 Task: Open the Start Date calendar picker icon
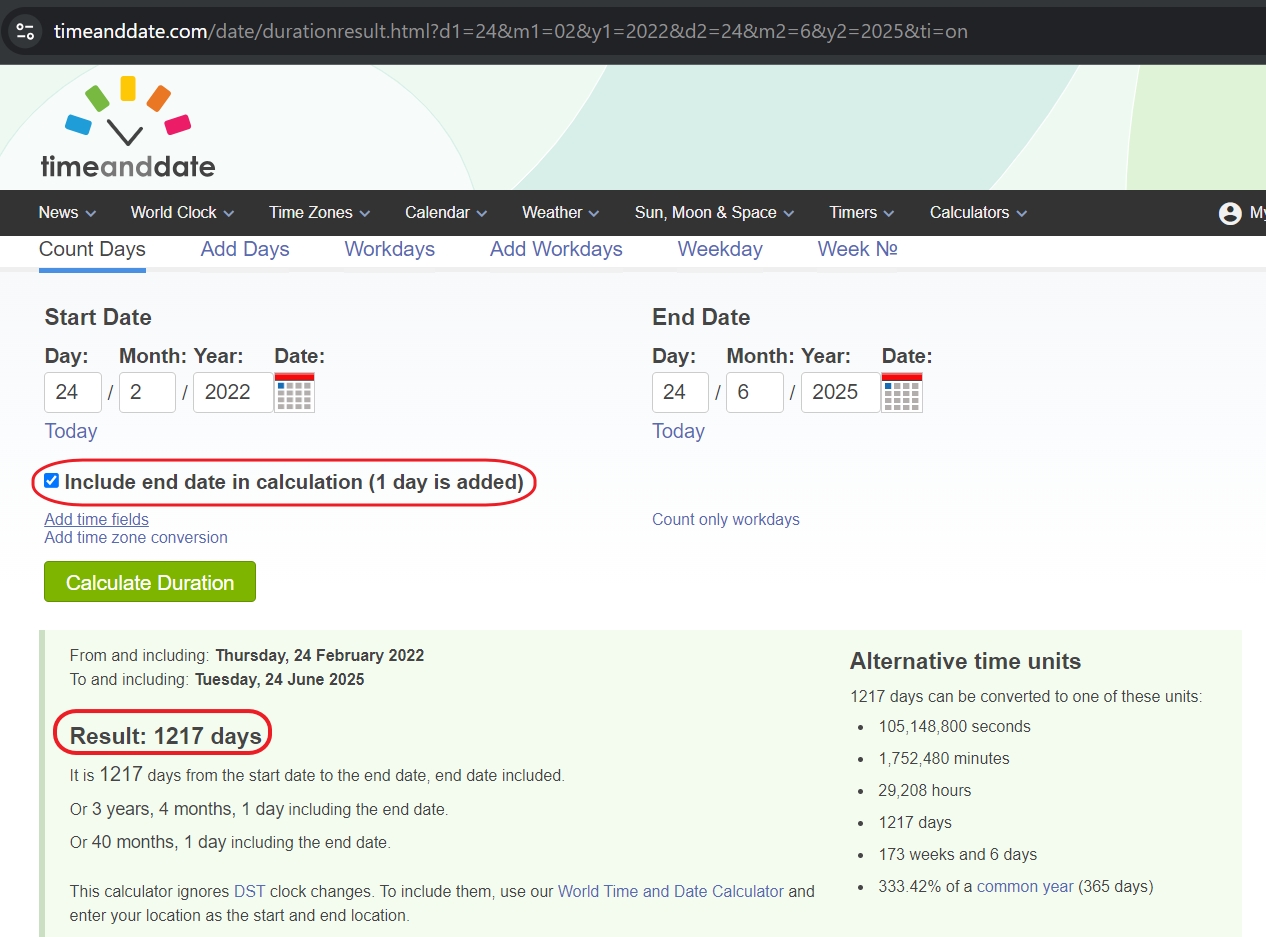[294, 392]
